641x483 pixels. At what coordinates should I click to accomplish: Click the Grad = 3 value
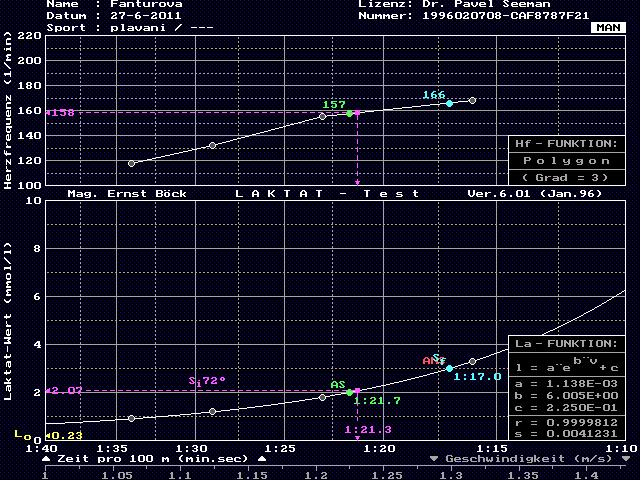tap(566, 177)
